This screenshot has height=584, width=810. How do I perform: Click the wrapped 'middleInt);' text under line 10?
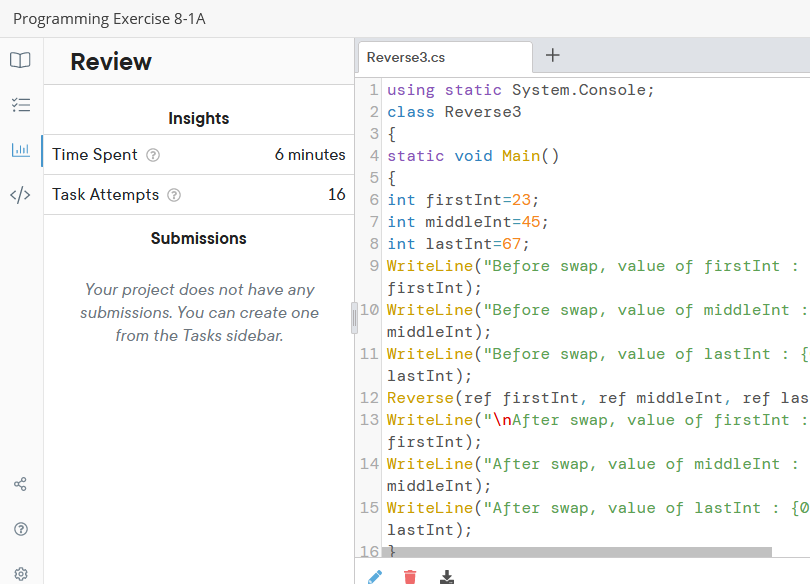(439, 332)
